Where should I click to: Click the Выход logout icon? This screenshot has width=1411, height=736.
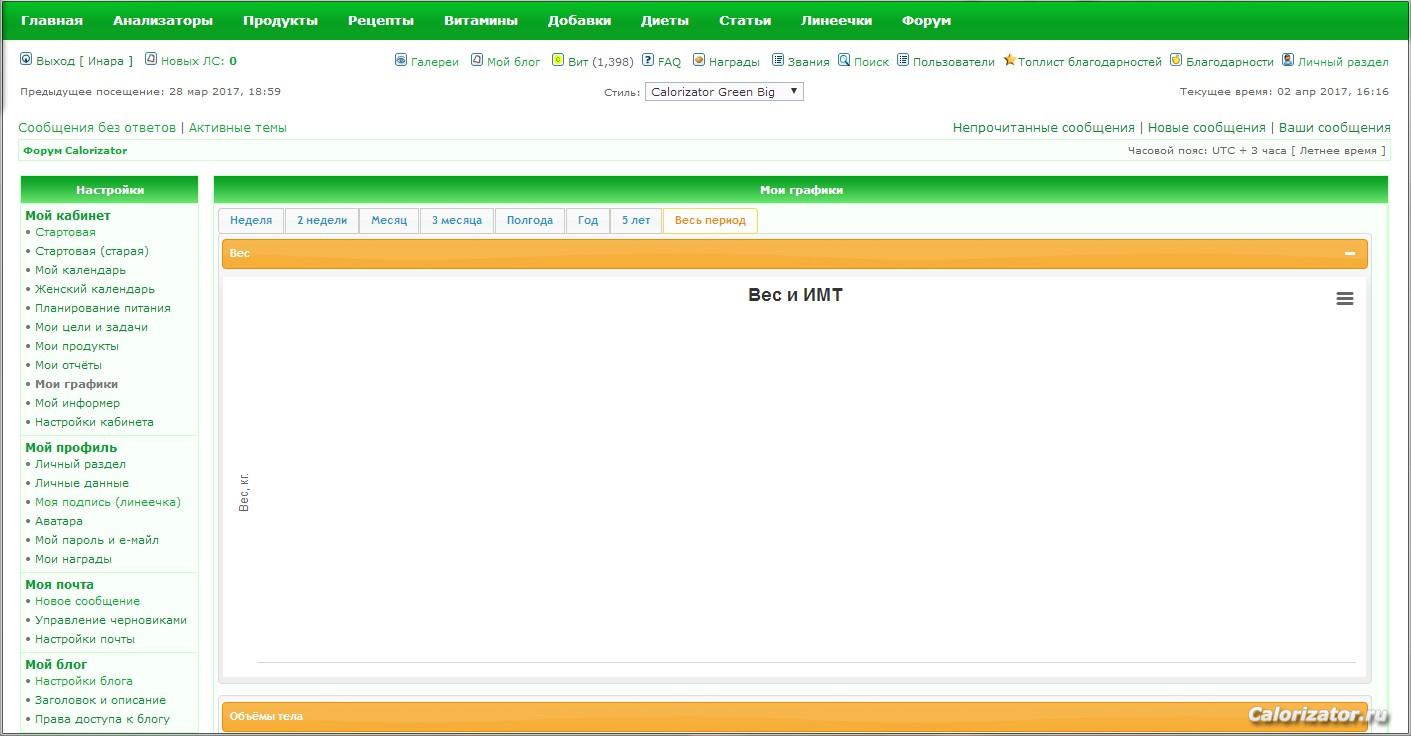click(x=26, y=60)
